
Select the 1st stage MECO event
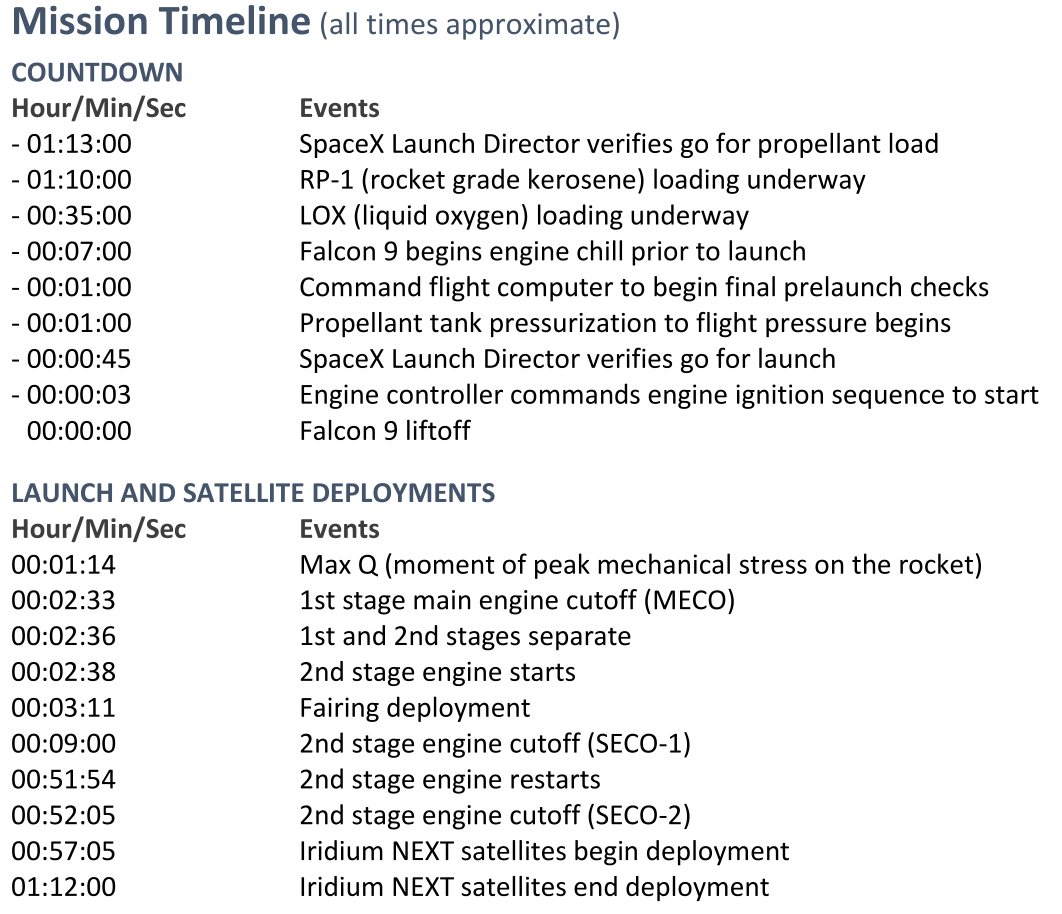coord(517,600)
